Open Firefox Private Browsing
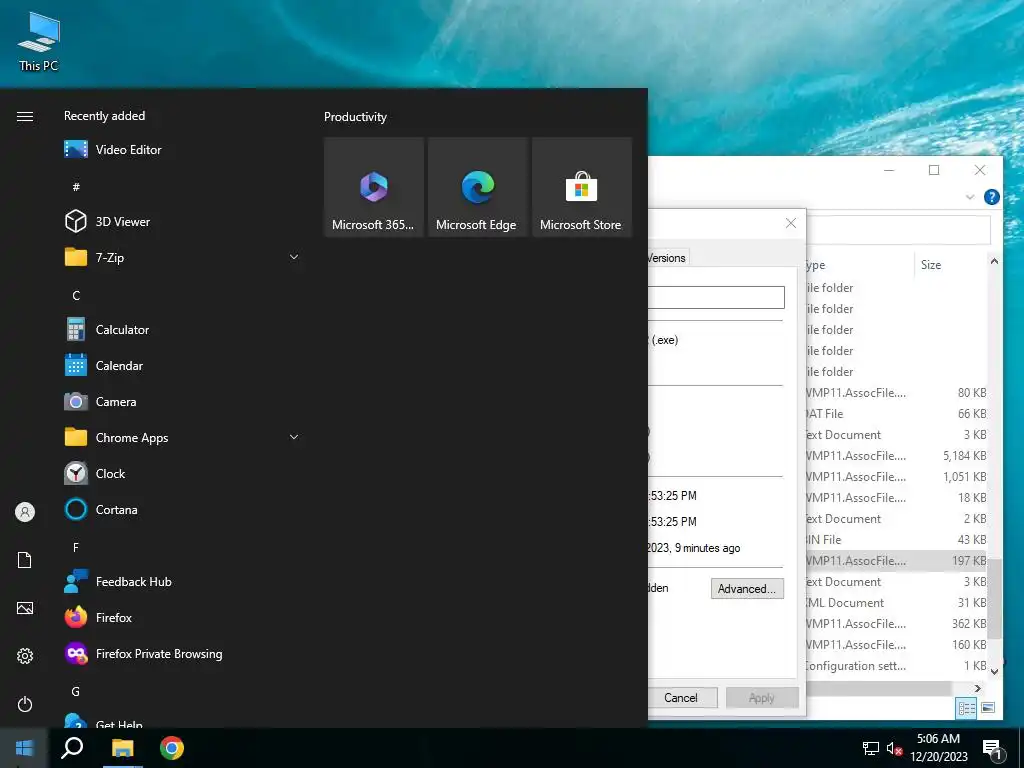Image resolution: width=1024 pixels, height=768 pixels. (182, 653)
